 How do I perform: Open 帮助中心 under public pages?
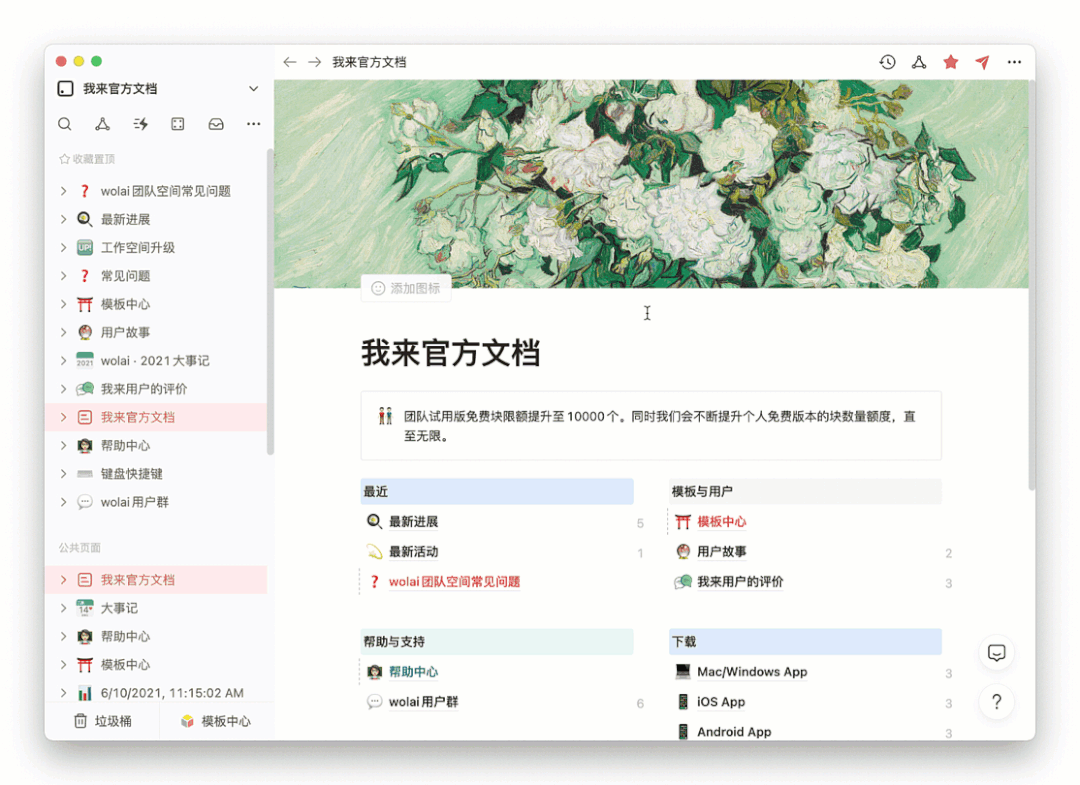[156, 636]
